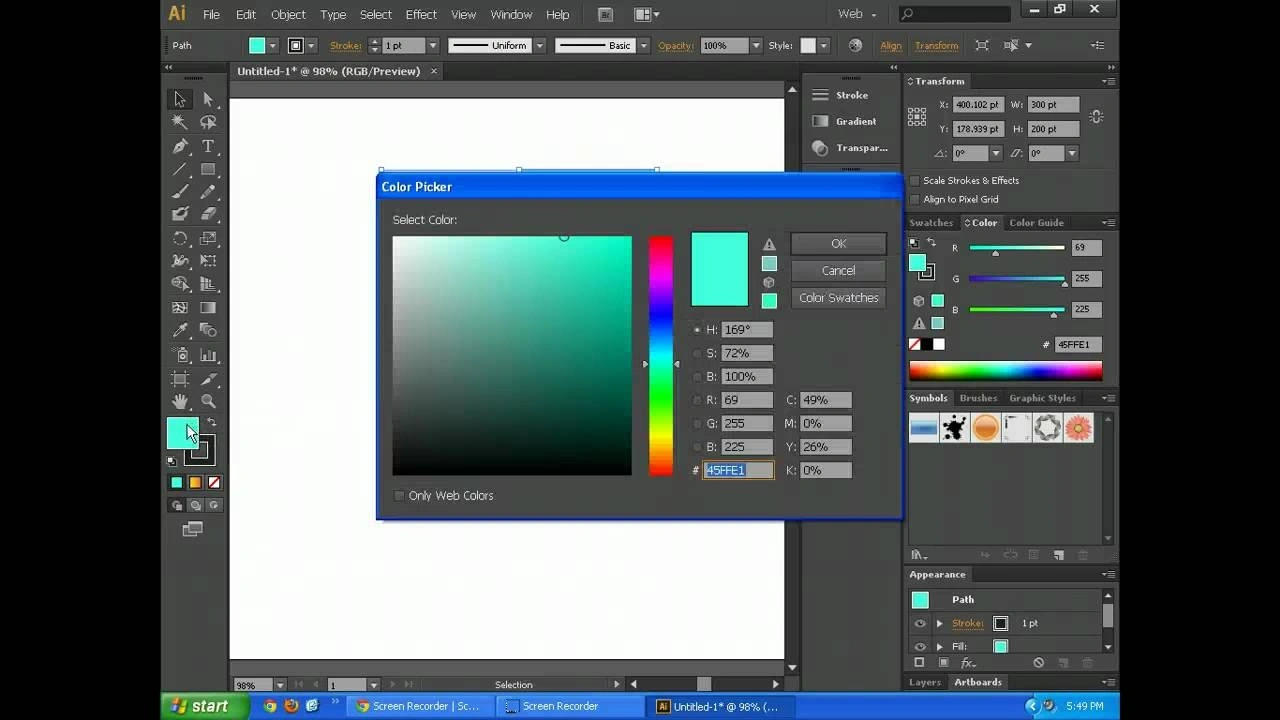Image resolution: width=1280 pixels, height=720 pixels.
Task: Toggle the Only Web Colors checkbox
Action: pyautogui.click(x=399, y=495)
